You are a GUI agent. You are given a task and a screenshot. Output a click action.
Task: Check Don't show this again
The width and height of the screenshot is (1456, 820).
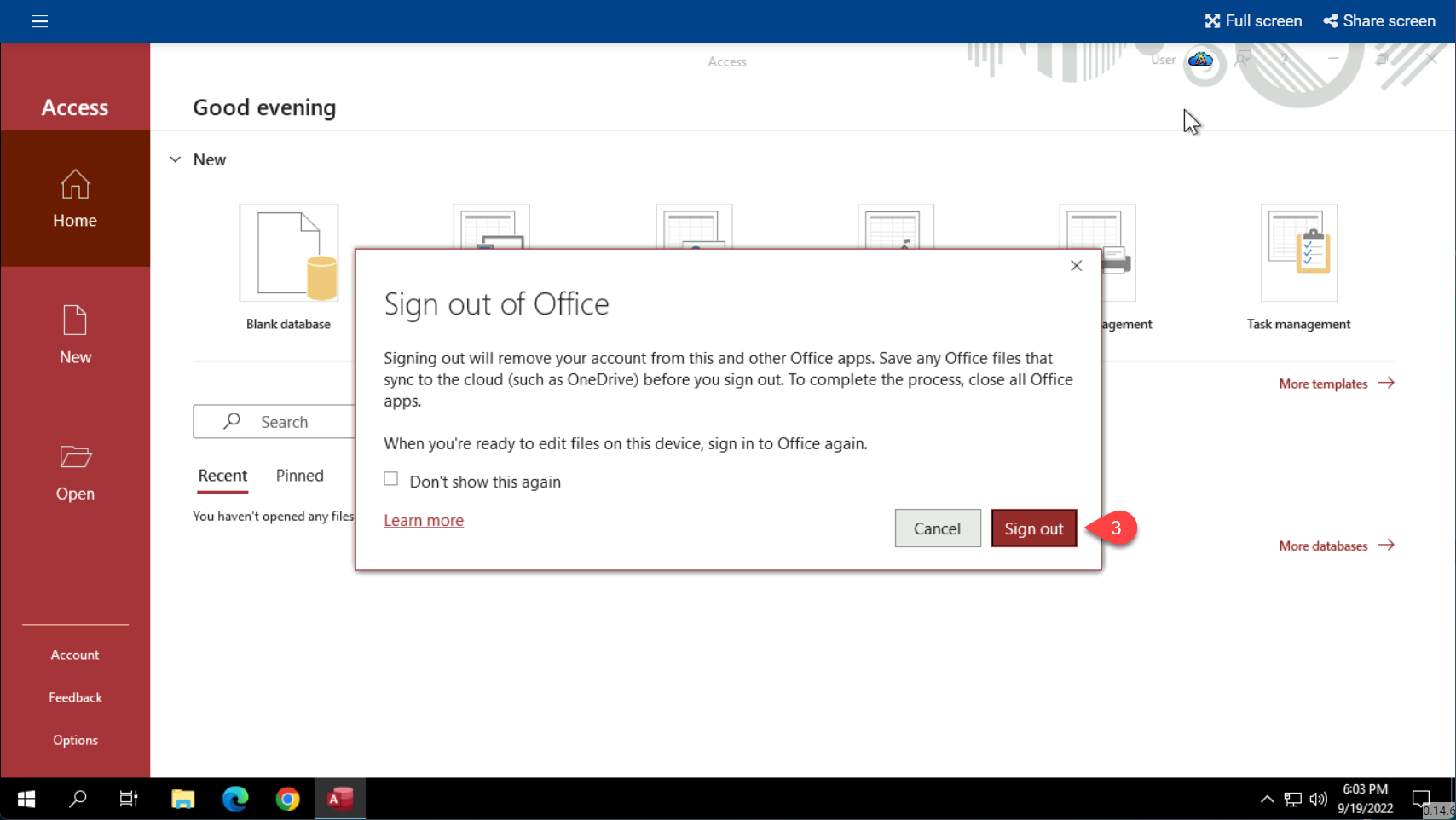(x=390, y=479)
